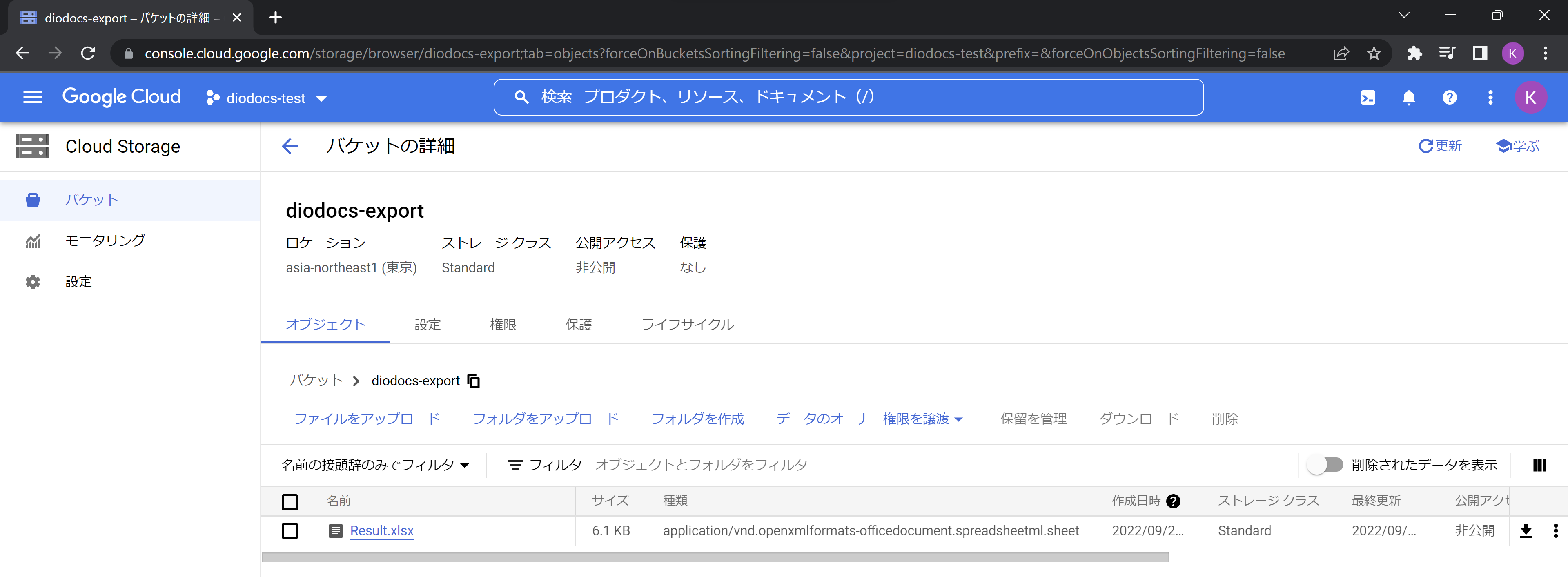Image resolution: width=1568 pixels, height=577 pixels.
Task: Open a new browser tab
Action: [276, 18]
